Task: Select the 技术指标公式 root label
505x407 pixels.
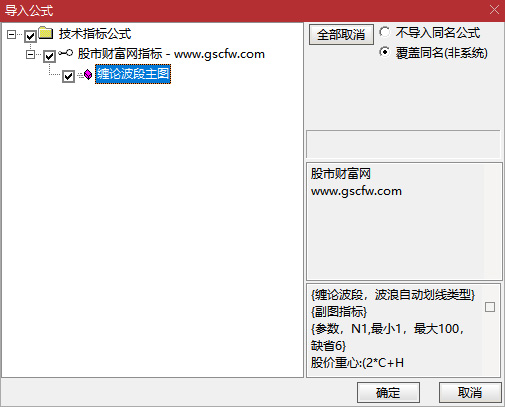Action: (95, 34)
